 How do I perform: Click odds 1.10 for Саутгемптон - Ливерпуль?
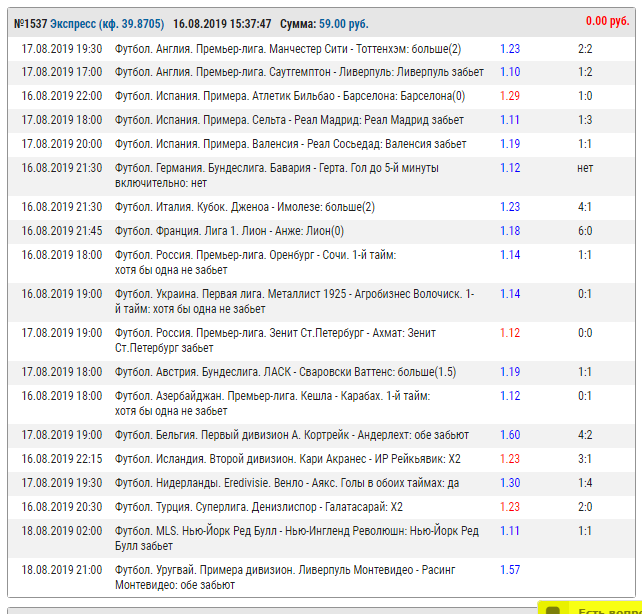[510, 72]
